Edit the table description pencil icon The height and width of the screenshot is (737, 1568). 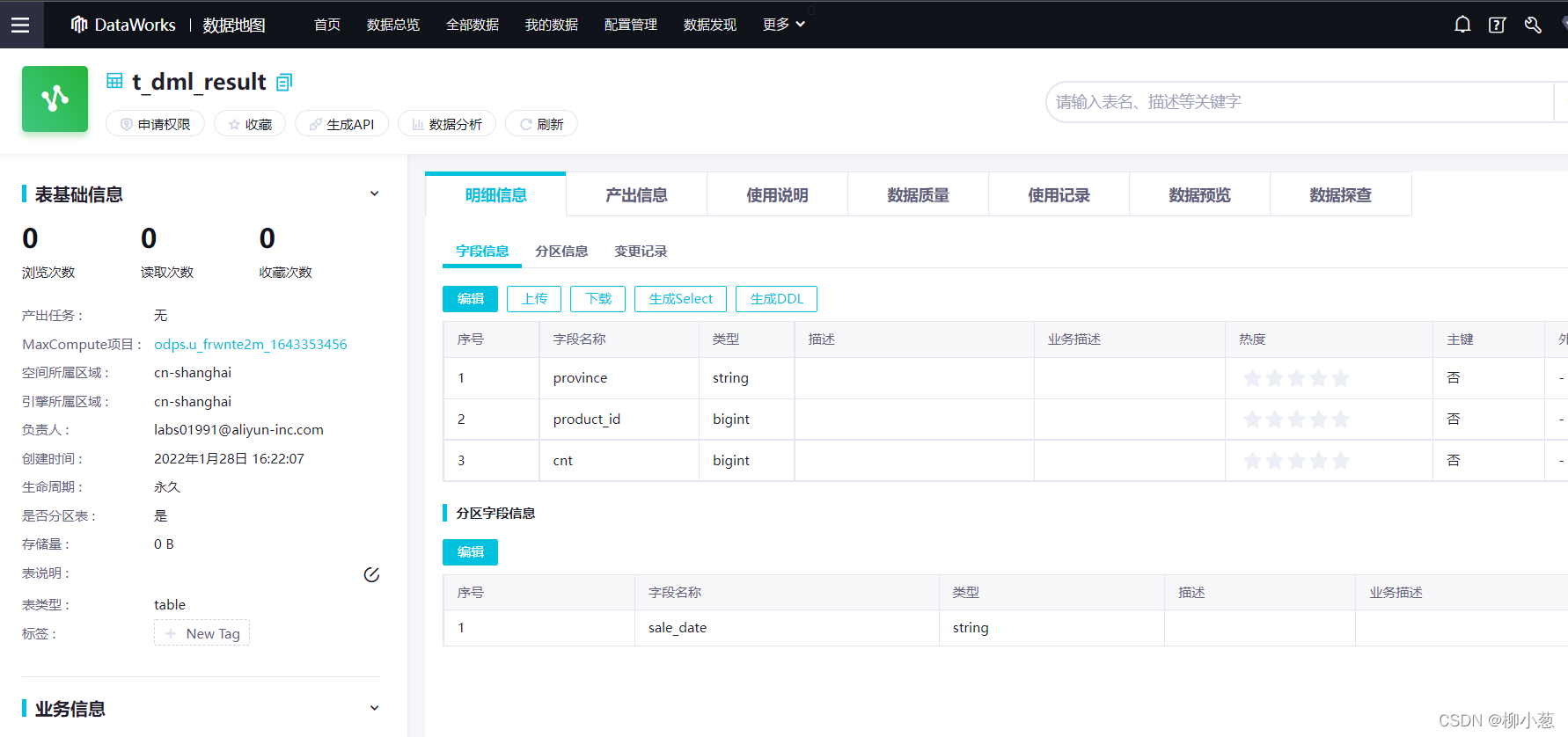point(371,574)
